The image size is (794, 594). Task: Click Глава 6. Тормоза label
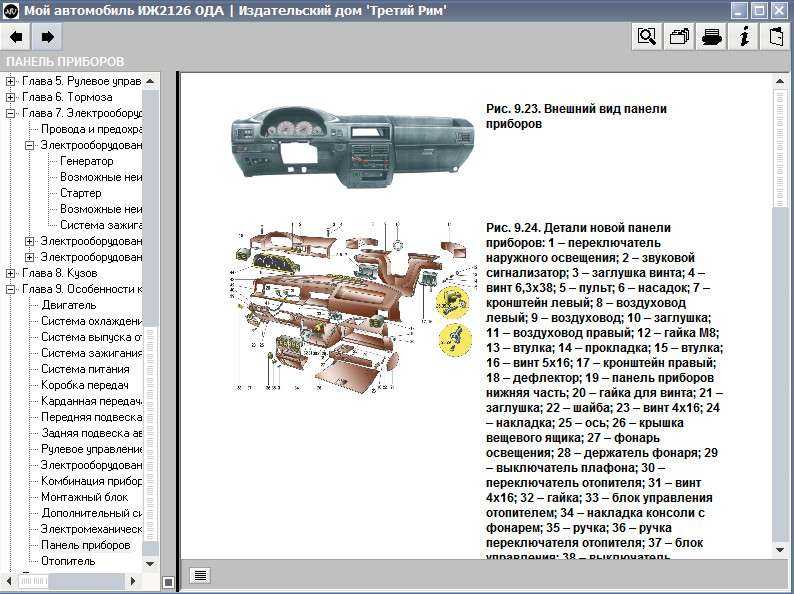[67, 97]
